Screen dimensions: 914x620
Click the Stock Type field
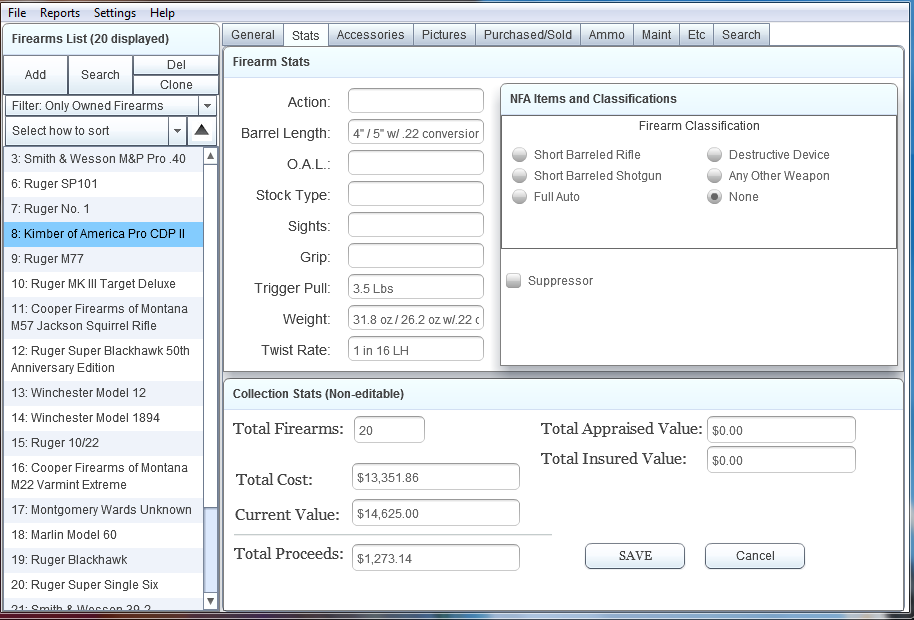(x=416, y=194)
